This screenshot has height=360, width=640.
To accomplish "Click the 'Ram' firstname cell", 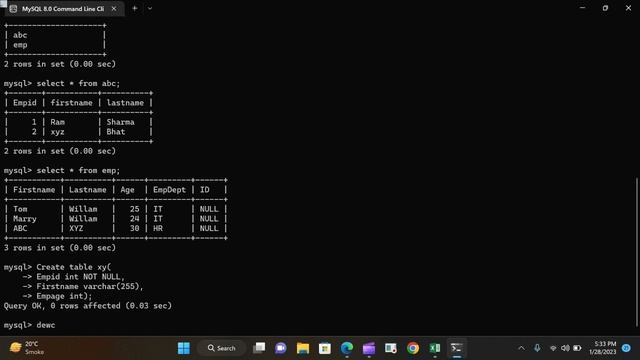I will (x=58, y=122).
